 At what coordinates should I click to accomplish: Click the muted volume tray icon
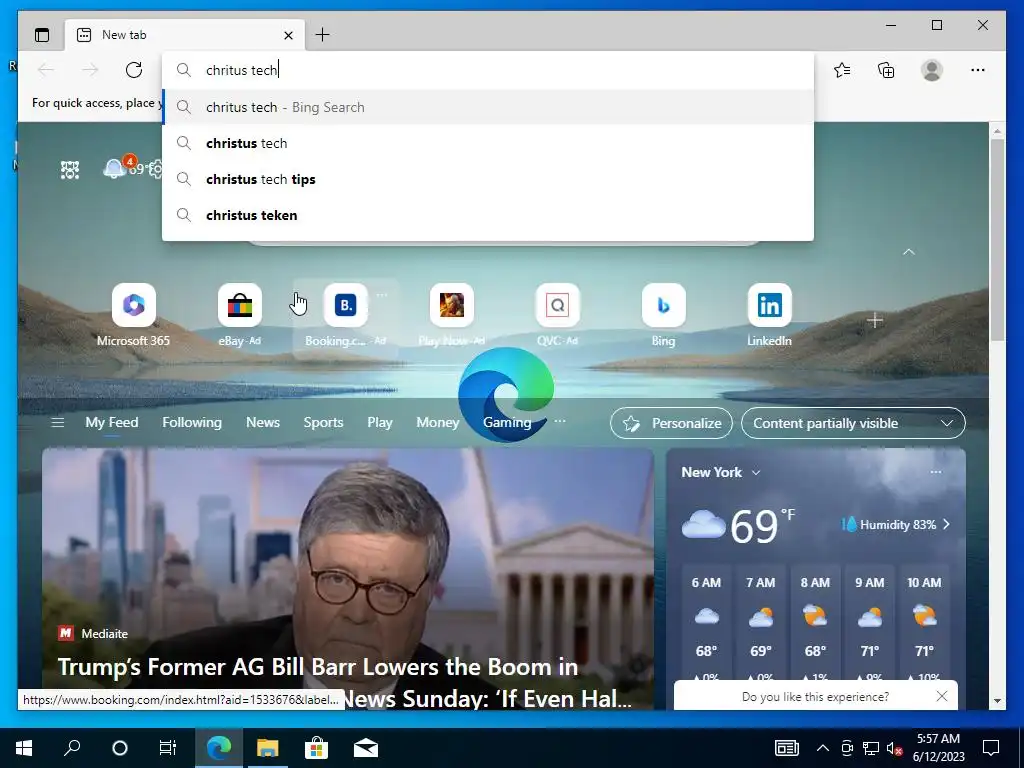895,748
